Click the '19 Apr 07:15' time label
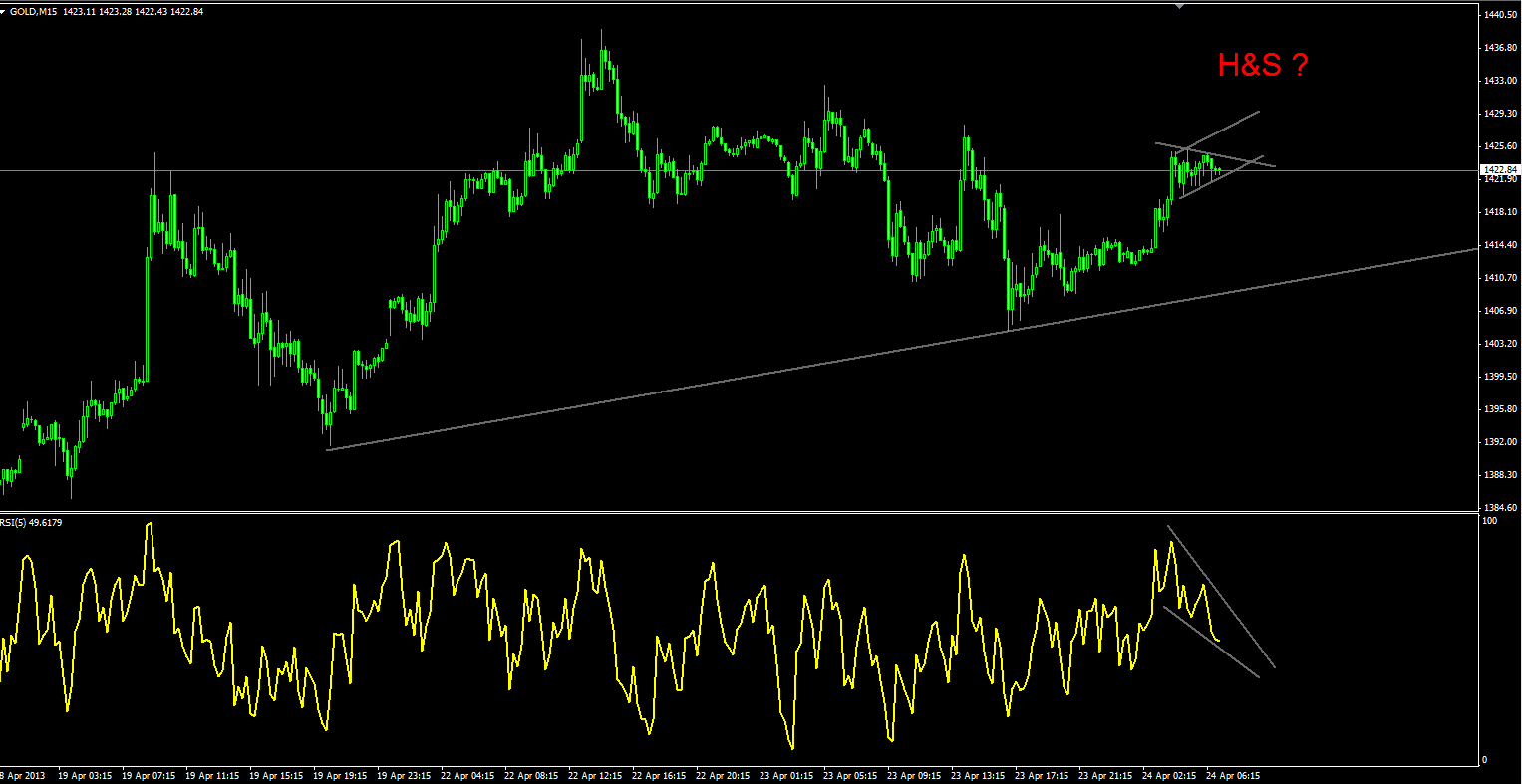Image resolution: width=1522 pixels, height=784 pixels. point(149,775)
